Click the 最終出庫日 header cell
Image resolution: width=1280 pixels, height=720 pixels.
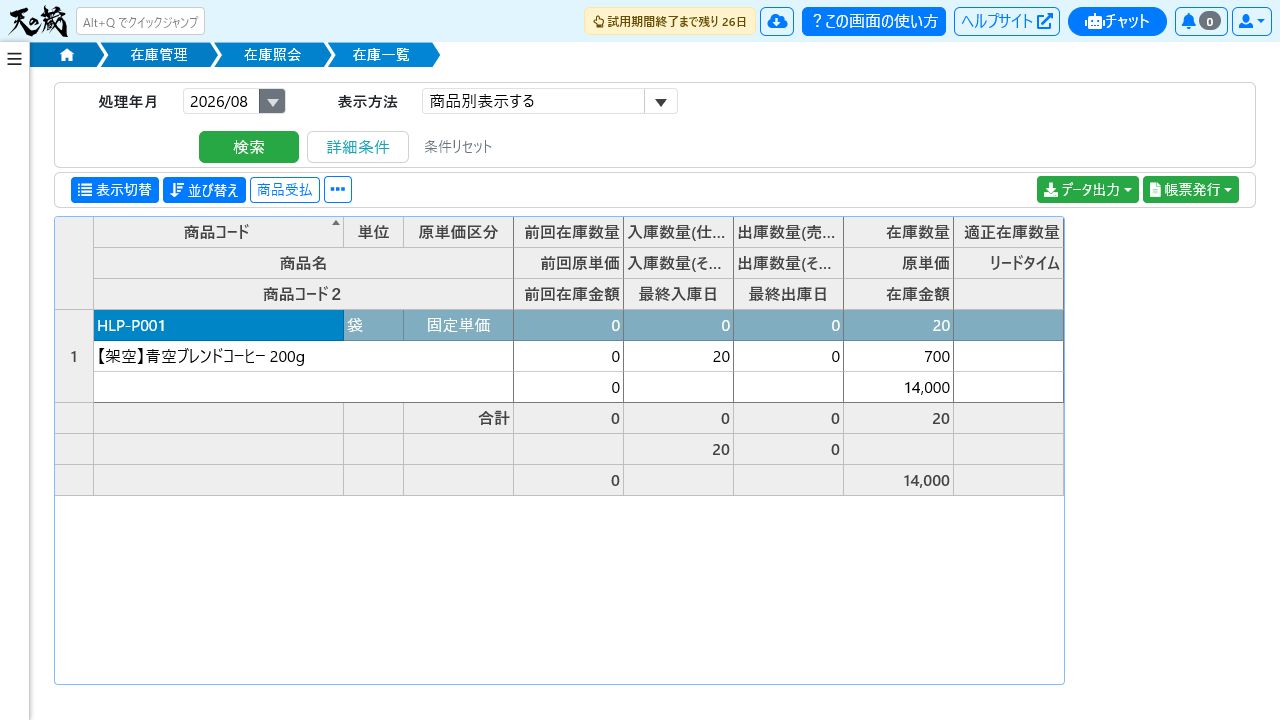(788, 294)
